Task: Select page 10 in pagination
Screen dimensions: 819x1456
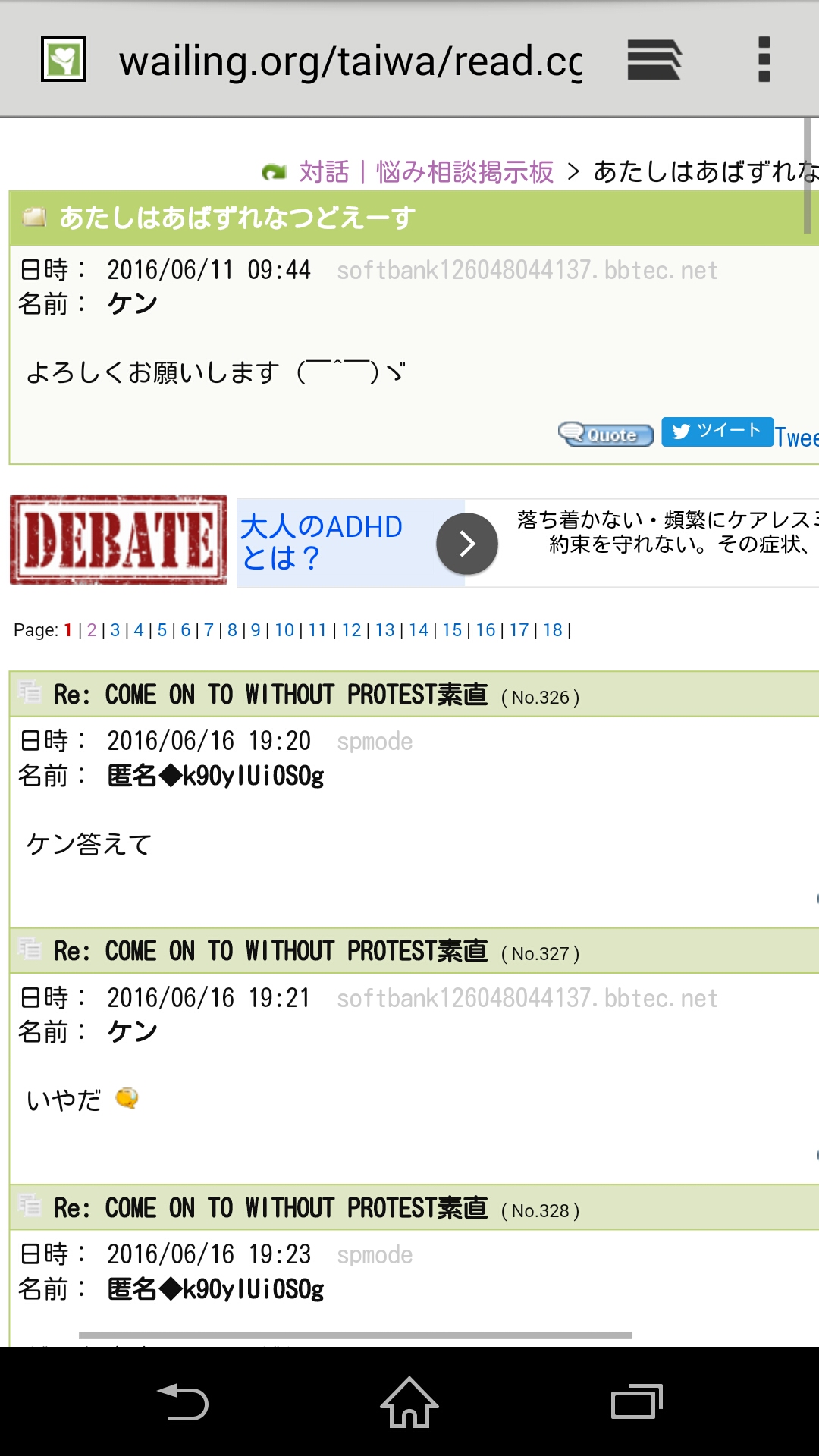Action: (x=284, y=630)
